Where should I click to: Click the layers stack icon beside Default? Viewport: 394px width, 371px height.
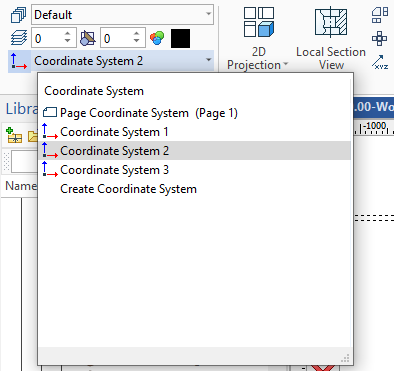pos(18,15)
